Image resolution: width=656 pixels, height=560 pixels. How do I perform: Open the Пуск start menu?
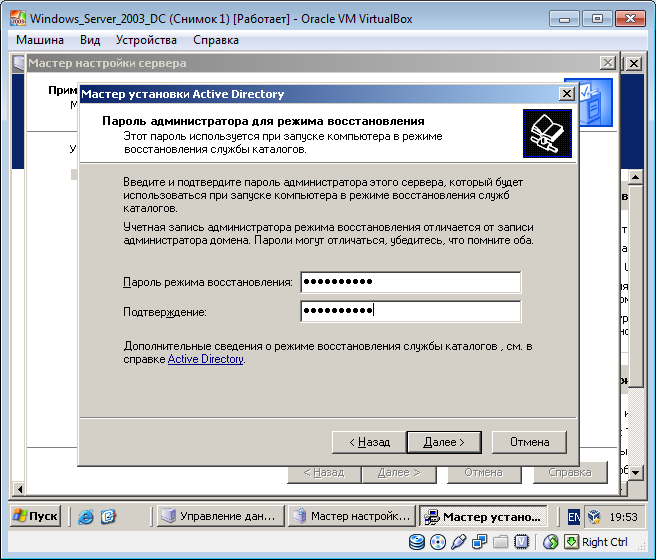coord(36,516)
